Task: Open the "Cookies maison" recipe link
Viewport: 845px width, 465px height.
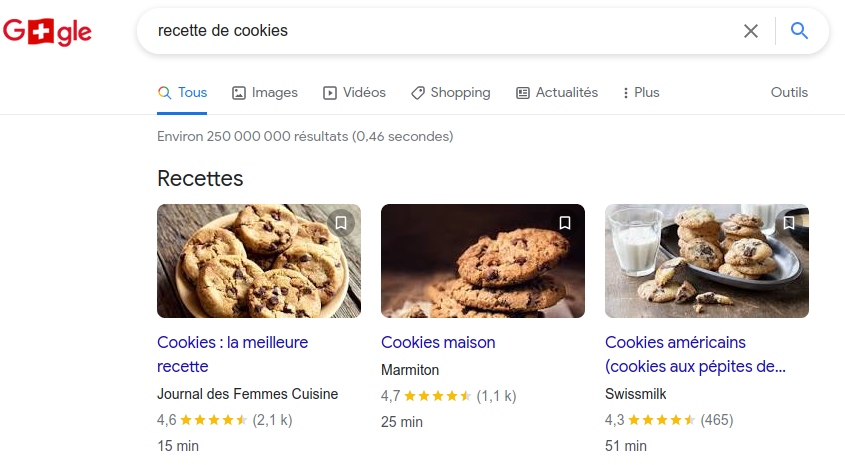Action: tap(438, 342)
